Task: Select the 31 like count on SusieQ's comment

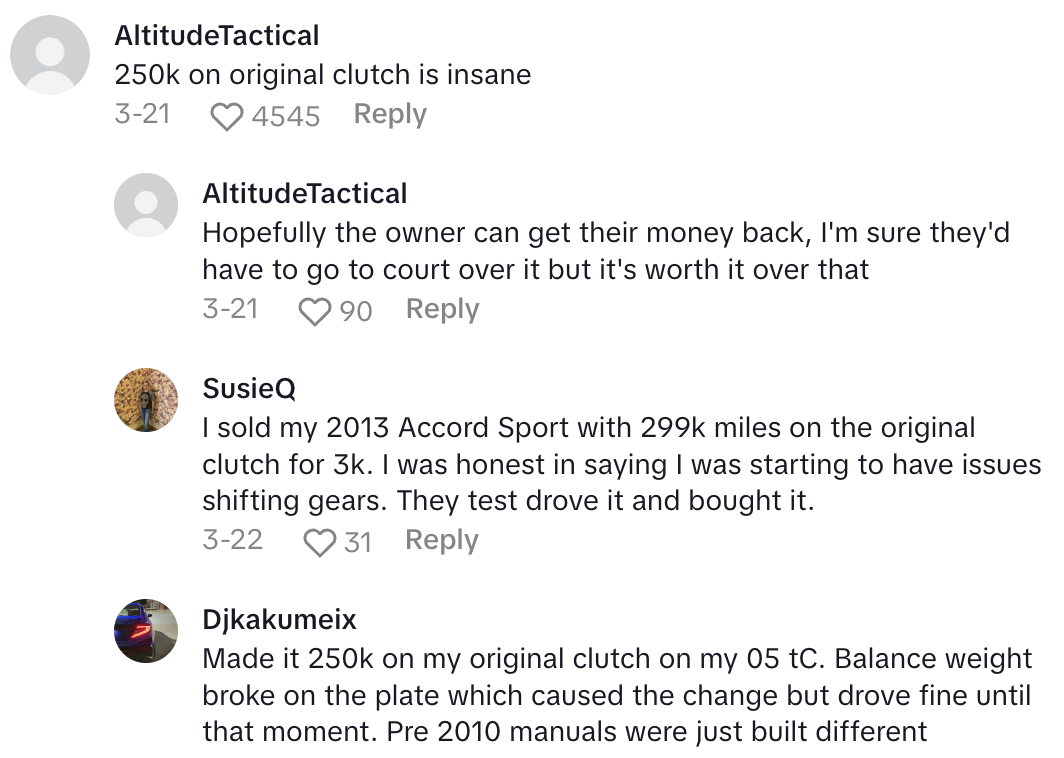Action: tap(357, 543)
